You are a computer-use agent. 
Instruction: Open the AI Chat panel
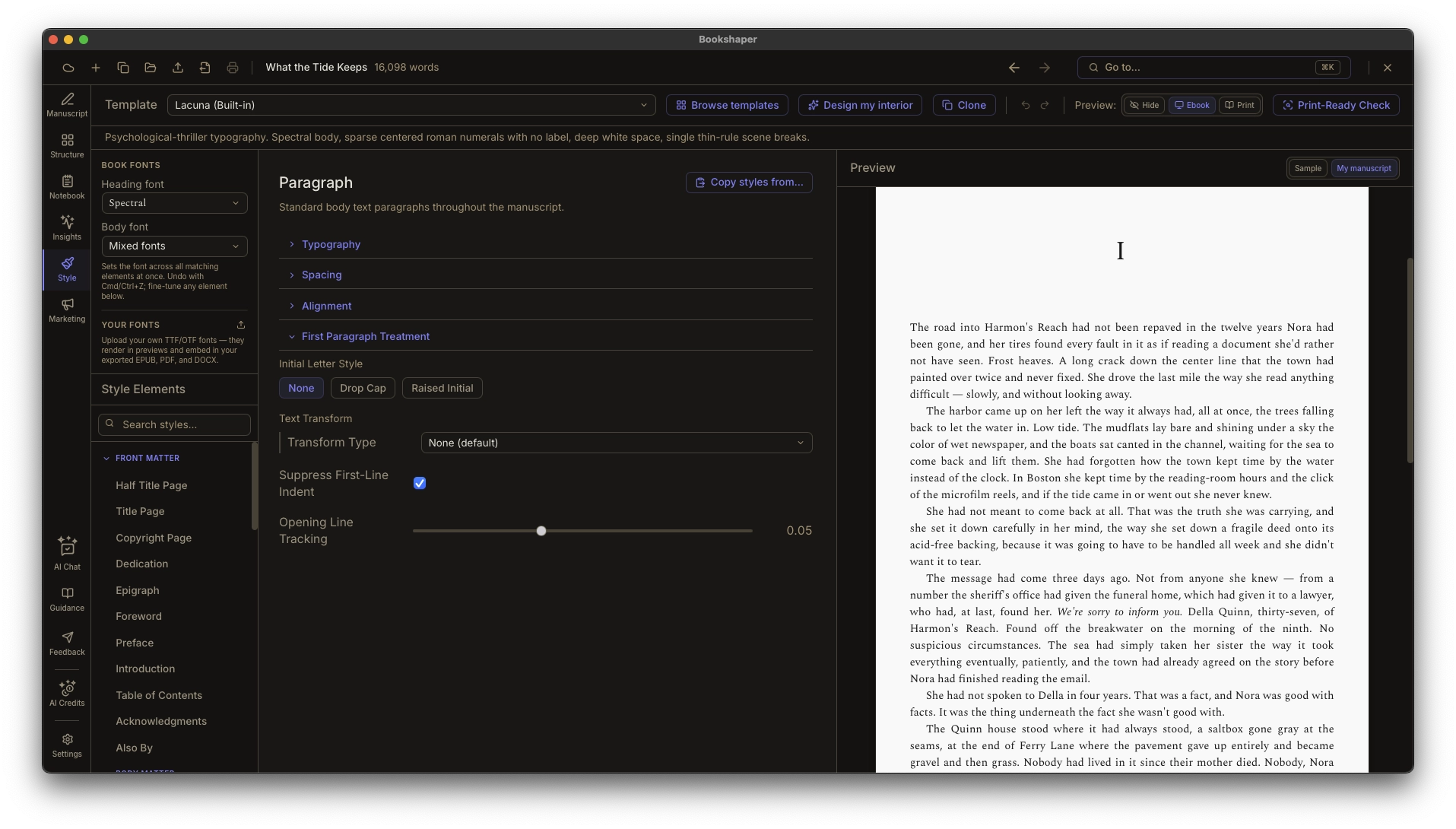(x=67, y=553)
